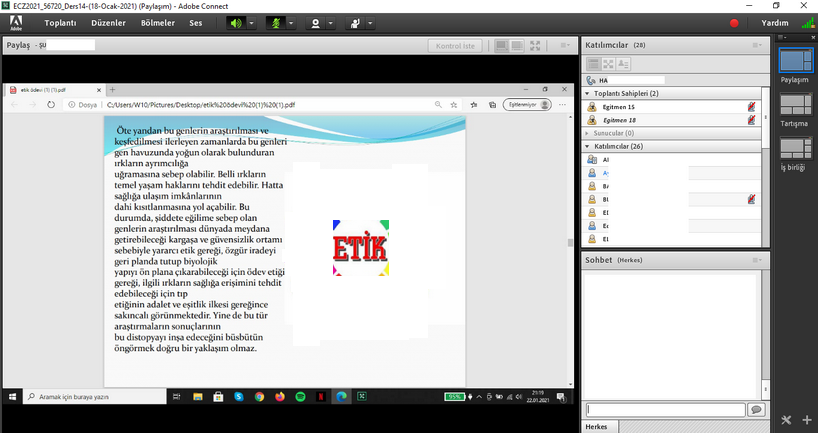The height and width of the screenshot is (433, 818).
Task: Select the Paylaşım layout thumbnail
Action: 795,62
